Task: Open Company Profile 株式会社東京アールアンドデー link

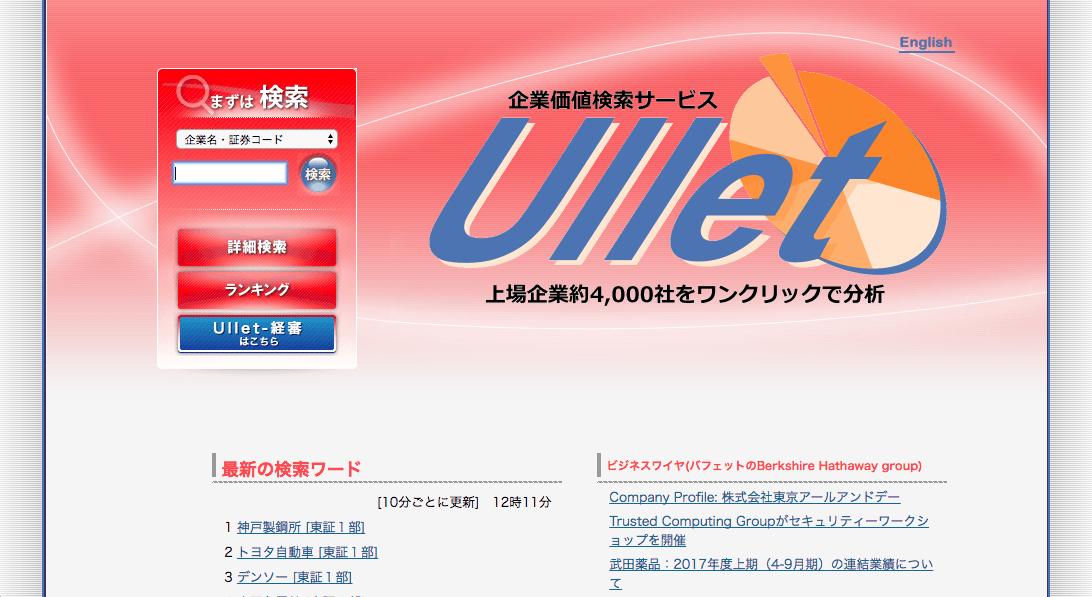Action: [x=754, y=497]
